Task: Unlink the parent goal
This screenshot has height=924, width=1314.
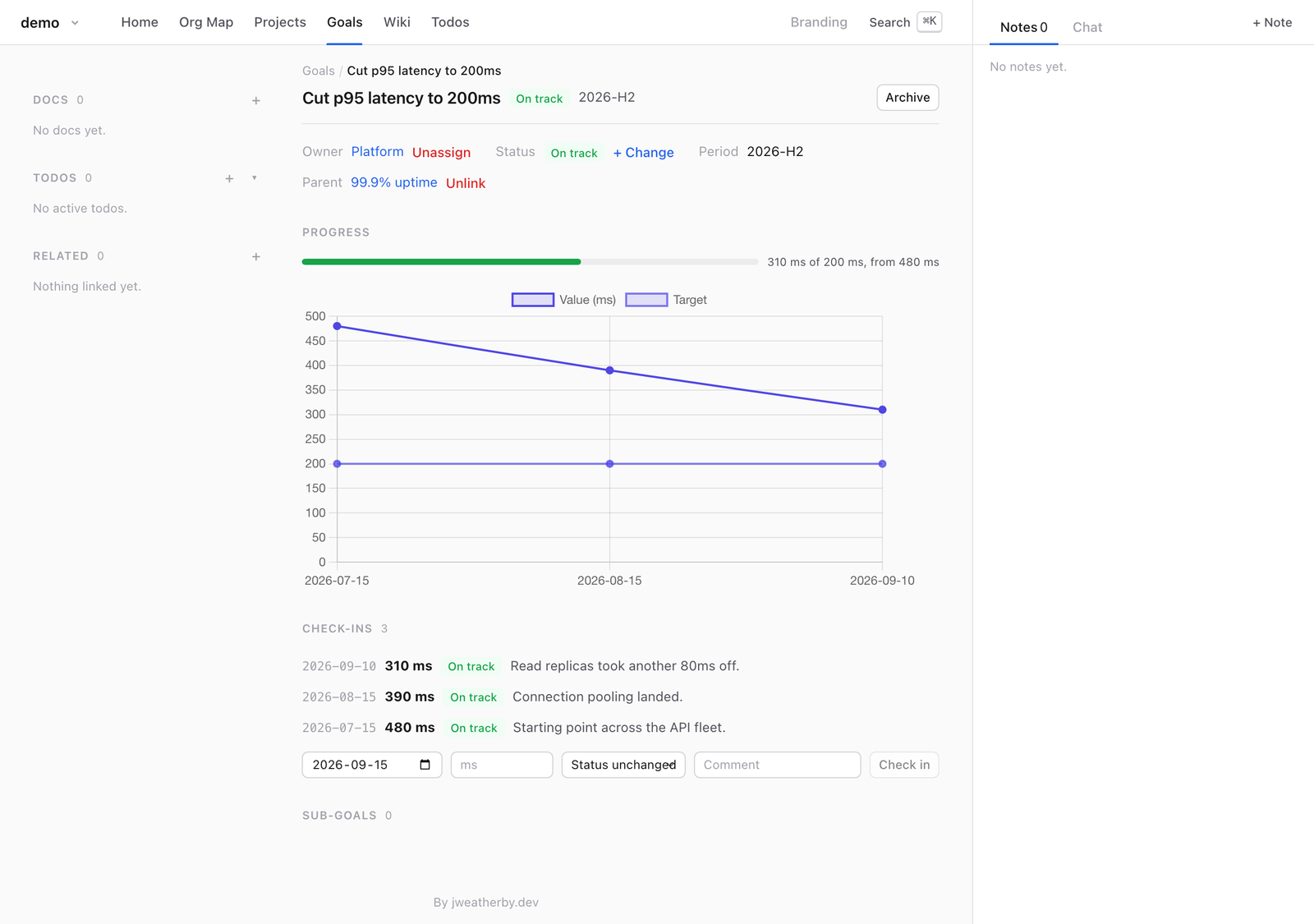Action: pyautogui.click(x=466, y=183)
